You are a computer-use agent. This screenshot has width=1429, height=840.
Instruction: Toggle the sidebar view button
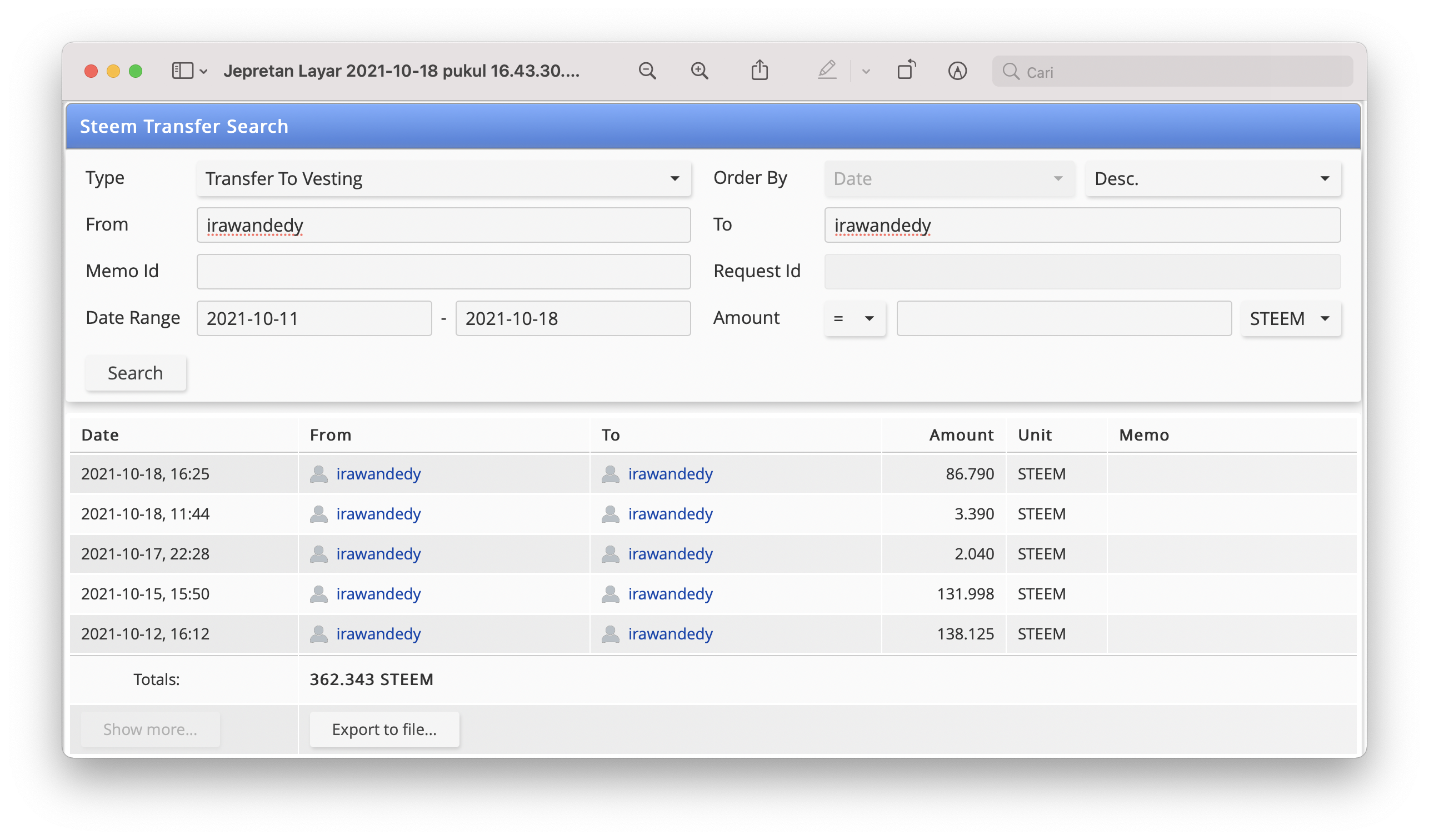point(183,71)
